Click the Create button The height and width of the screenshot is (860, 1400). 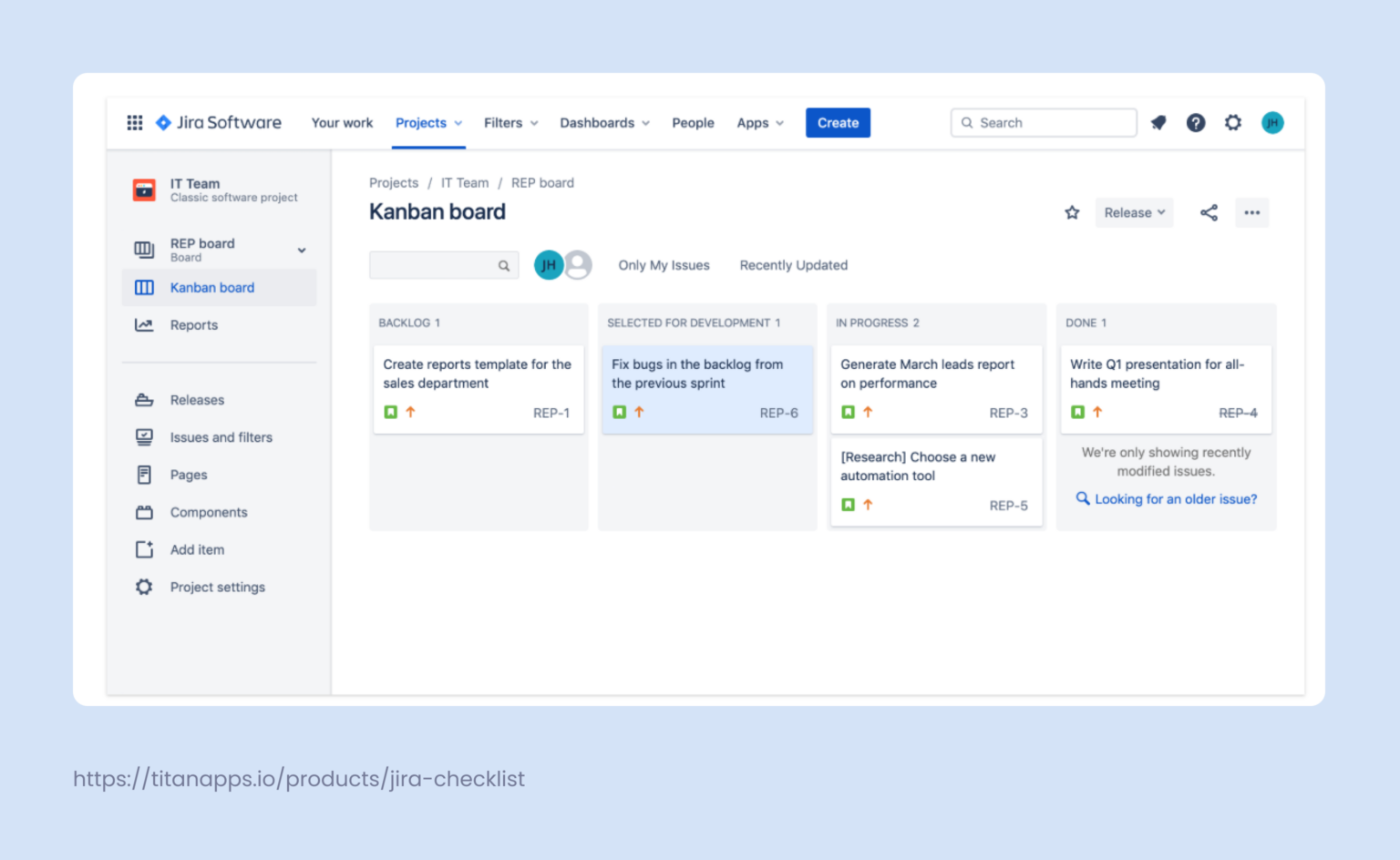pos(837,122)
